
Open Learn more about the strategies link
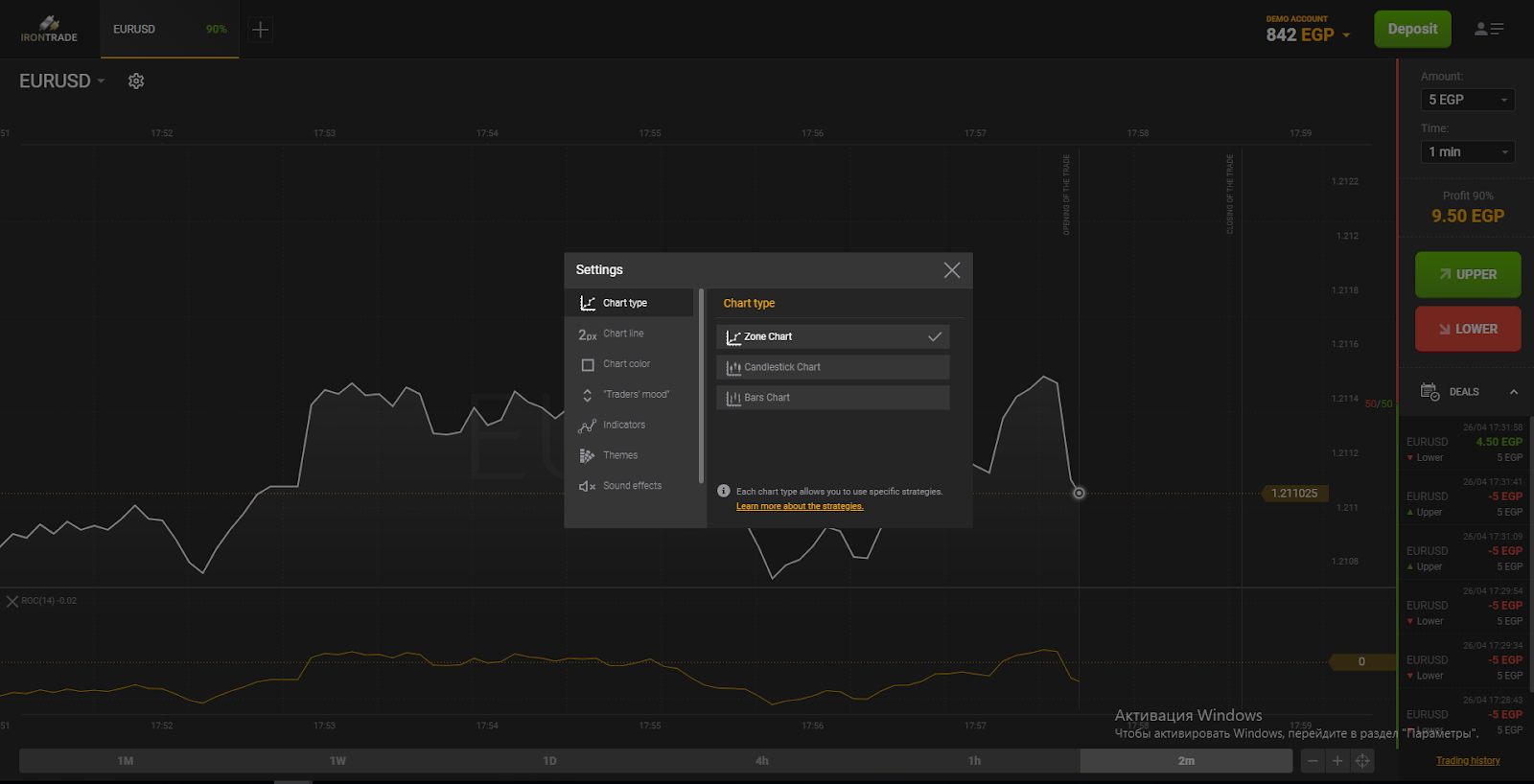coord(800,507)
